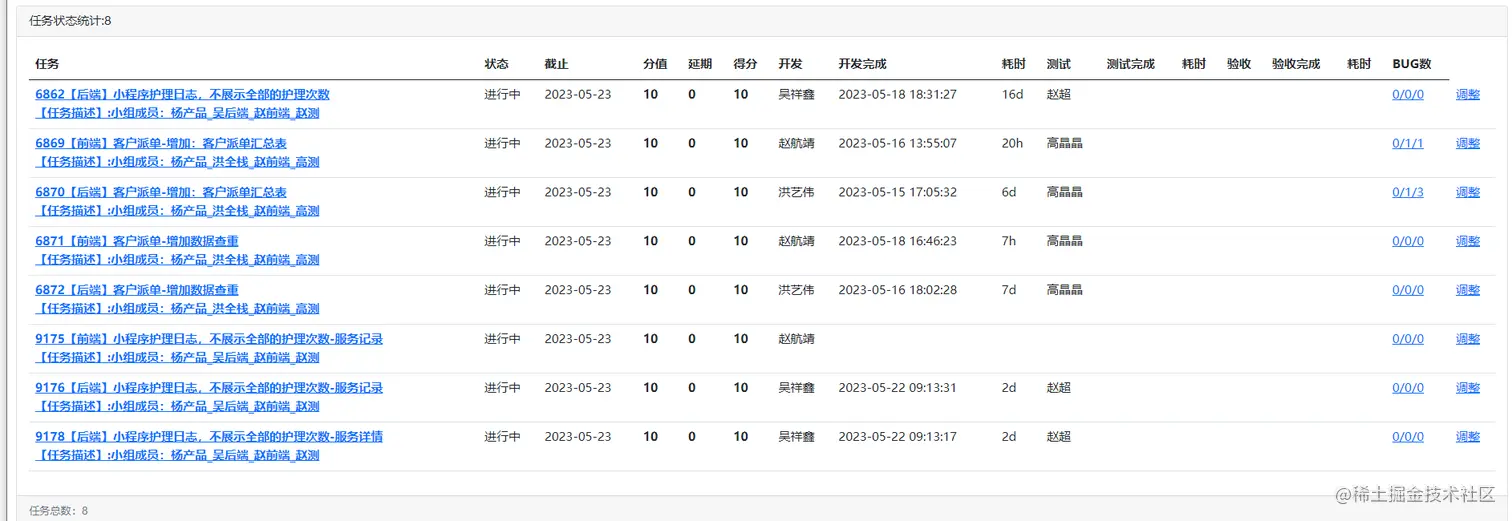Click 调整 for task 6872
Viewport: 1512px width, 521px height.
point(1468,290)
